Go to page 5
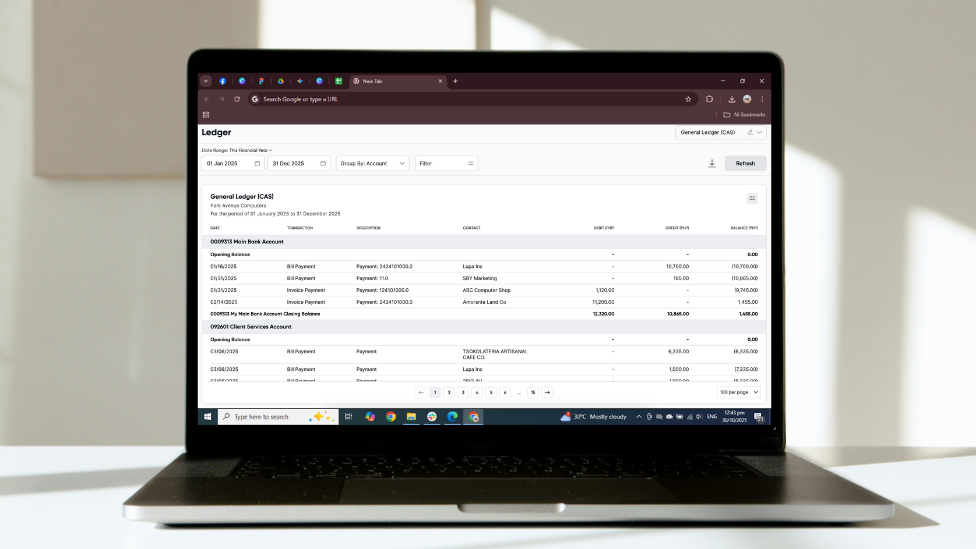Viewport: 976px width, 549px height. point(491,392)
